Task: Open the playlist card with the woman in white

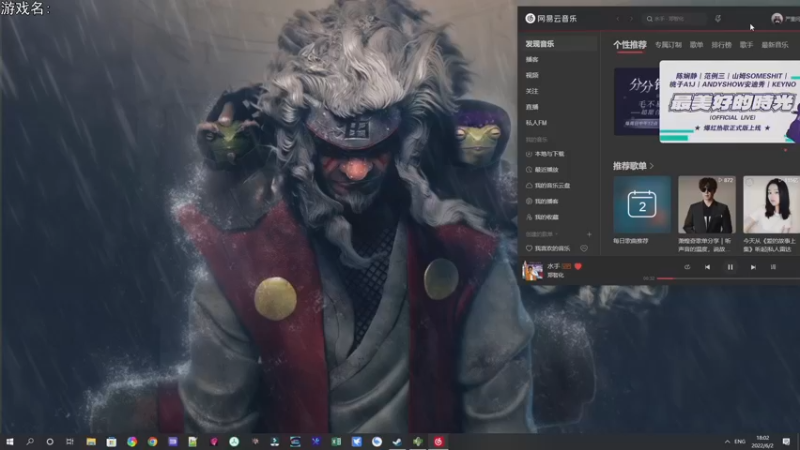Action: coord(771,205)
